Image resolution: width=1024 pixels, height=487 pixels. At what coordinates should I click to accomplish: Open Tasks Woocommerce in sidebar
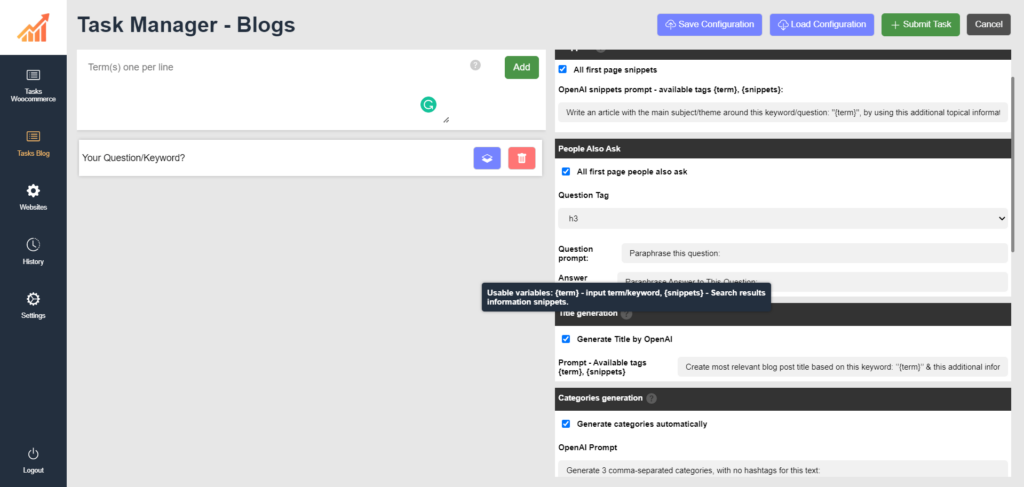click(33, 85)
